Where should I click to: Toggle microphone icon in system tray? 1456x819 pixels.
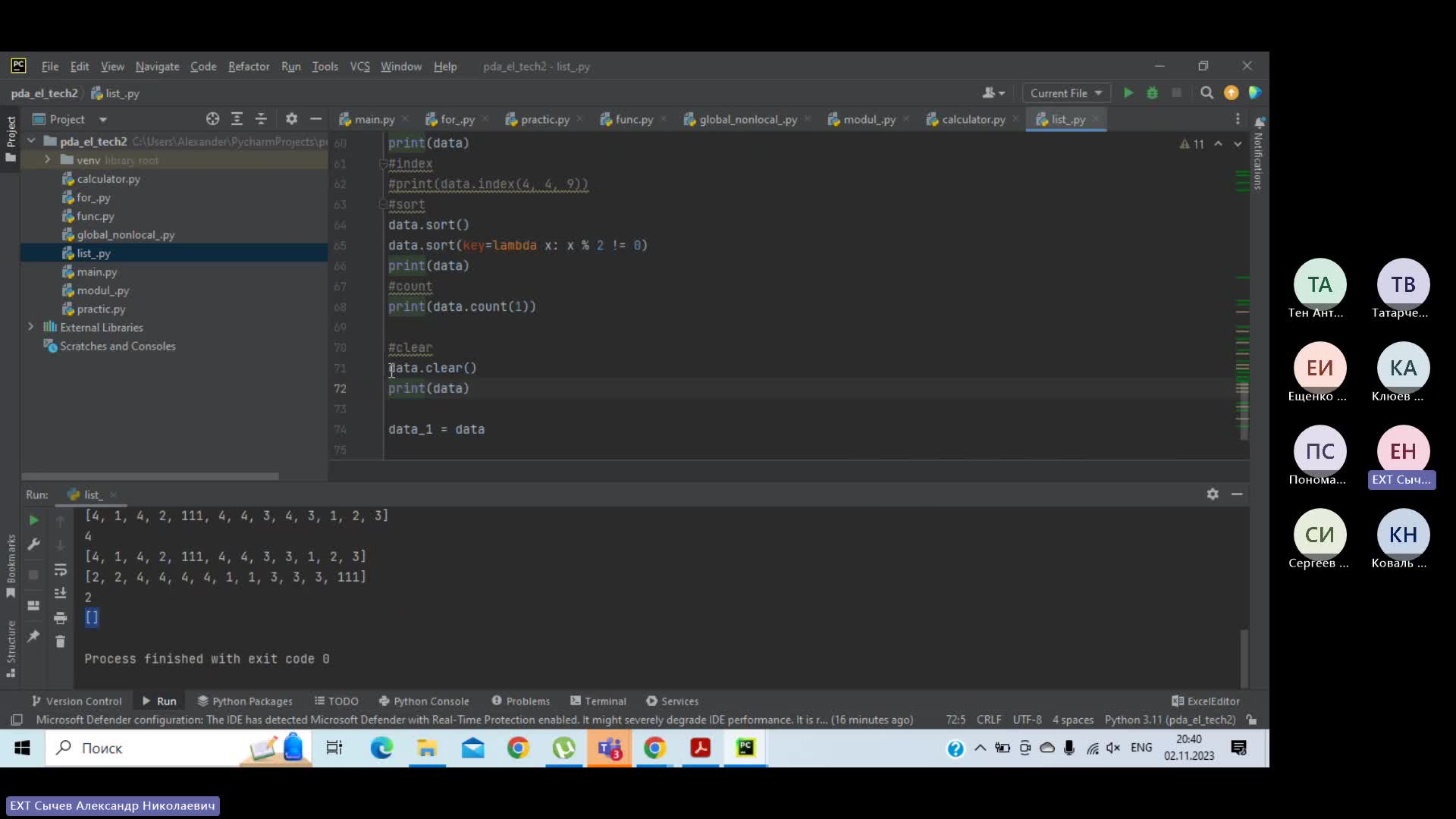1069,748
